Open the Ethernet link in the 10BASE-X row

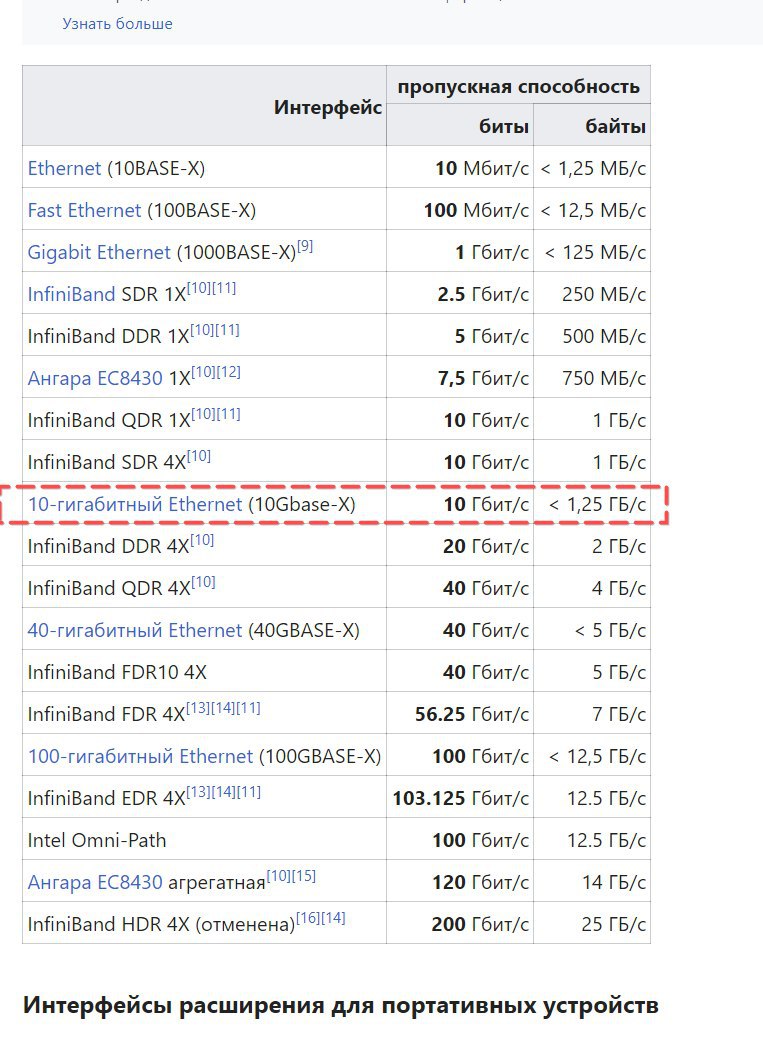click(64, 168)
